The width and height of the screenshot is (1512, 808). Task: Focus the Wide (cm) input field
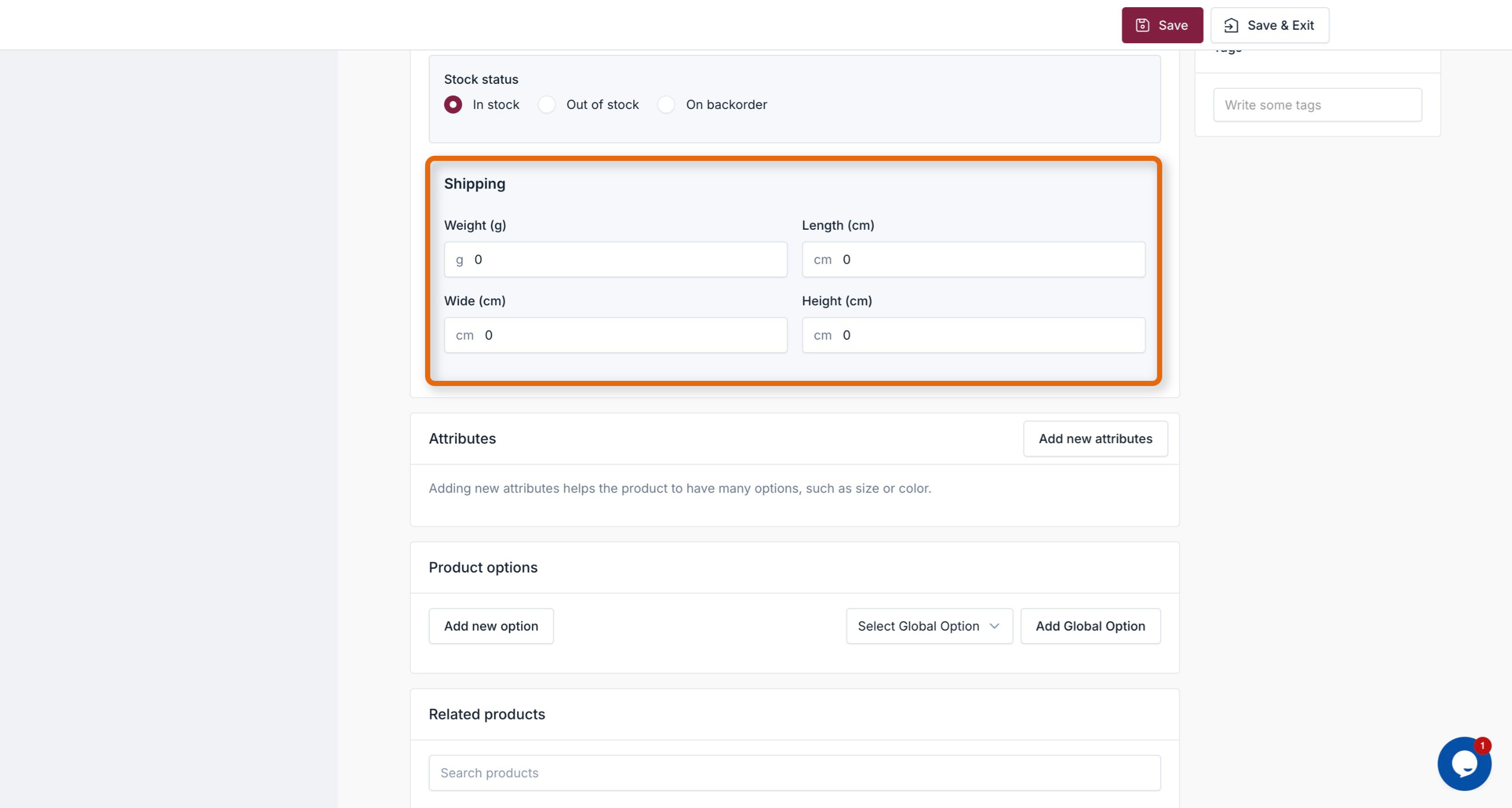tap(615, 335)
